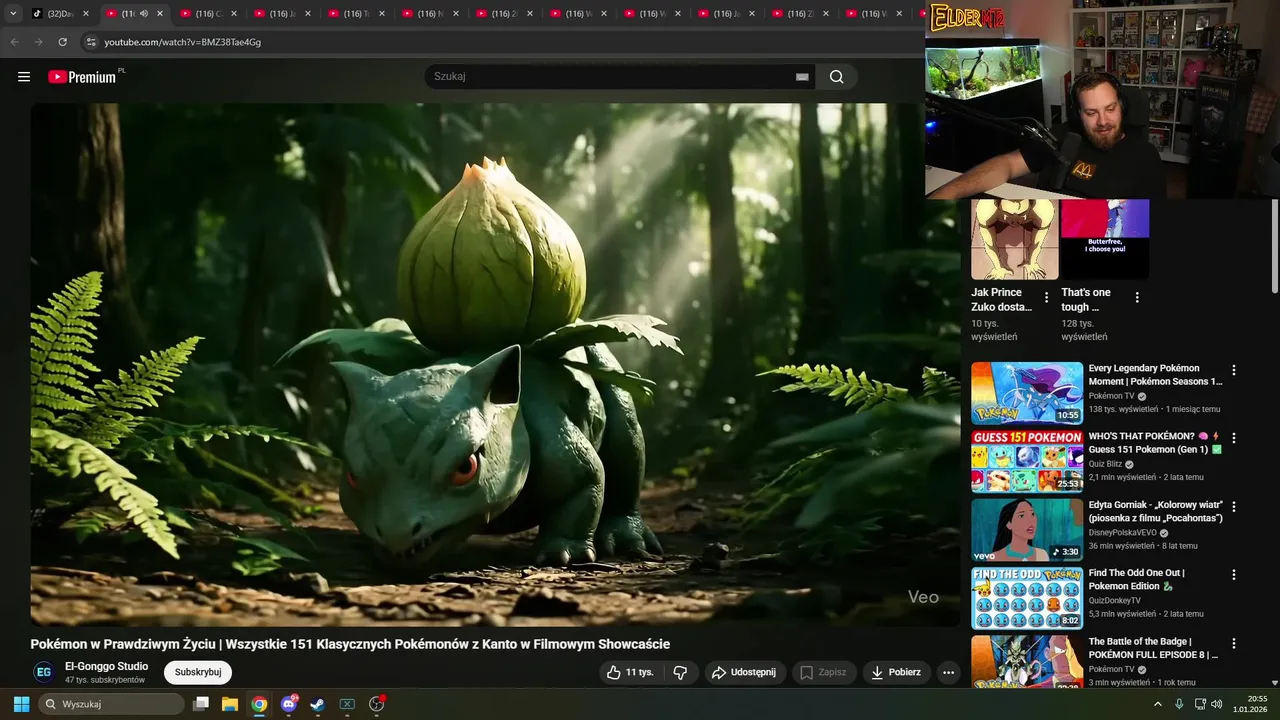Open Task View on taskbar
Screen dimensions: 1280x720
200,704
